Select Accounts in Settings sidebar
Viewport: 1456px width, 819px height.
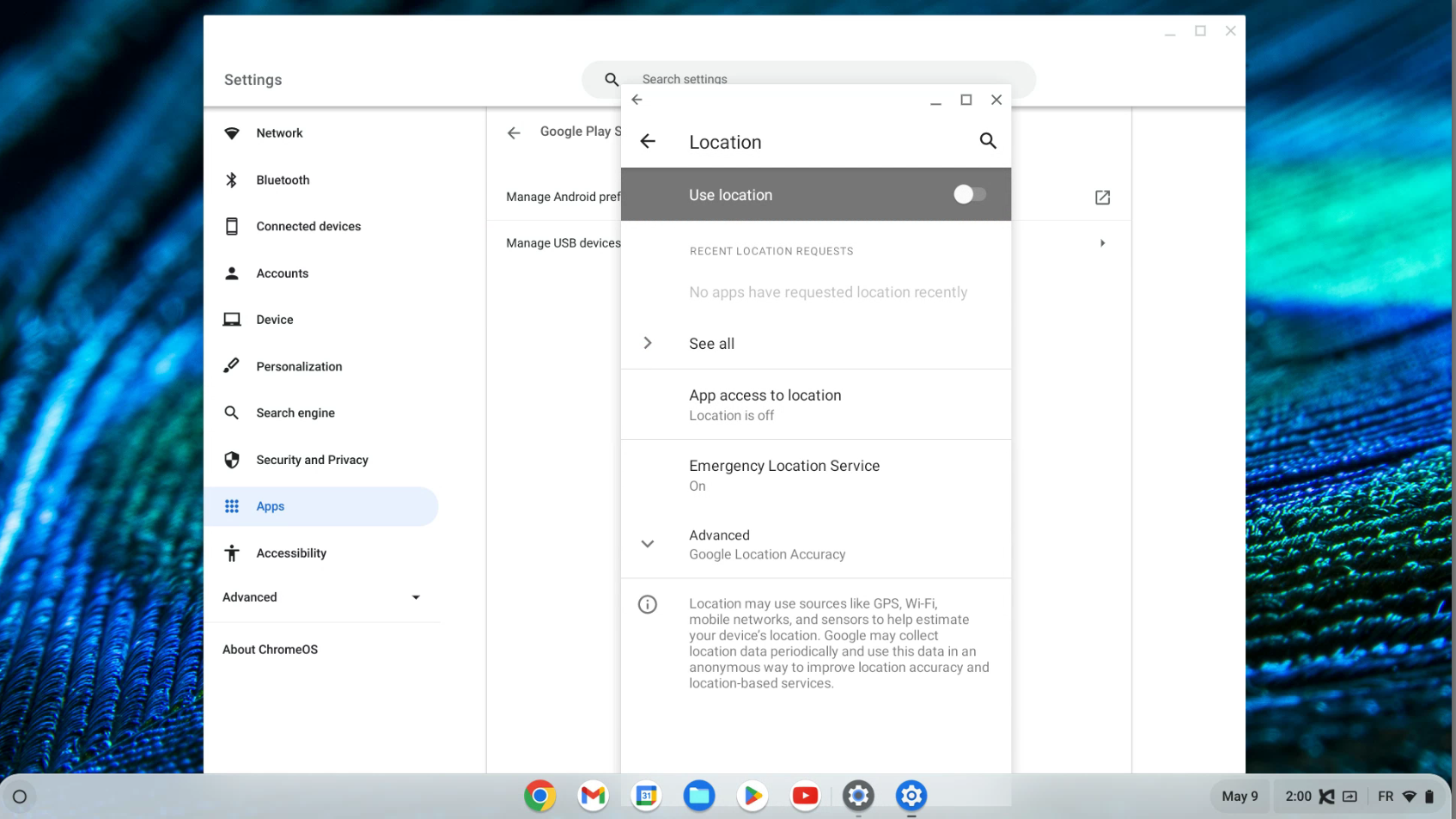tap(321, 273)
